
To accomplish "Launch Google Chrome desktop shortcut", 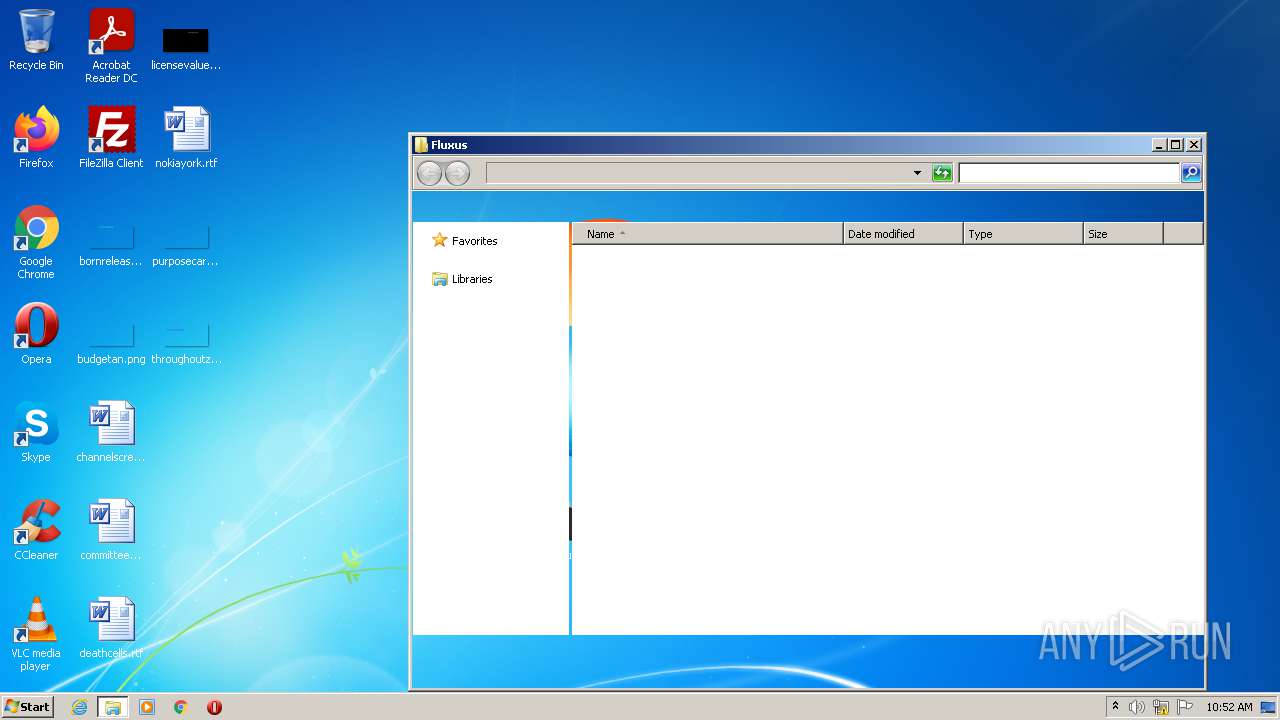I will (36, 242).
